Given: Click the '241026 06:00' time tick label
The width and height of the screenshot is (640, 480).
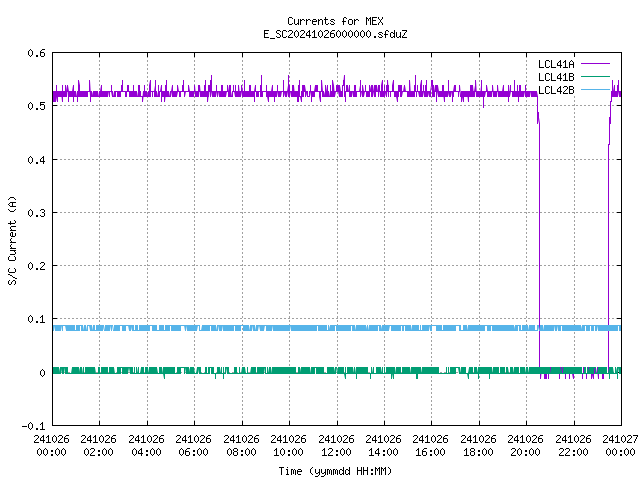Looking at the screenshot, I should 193,446.
